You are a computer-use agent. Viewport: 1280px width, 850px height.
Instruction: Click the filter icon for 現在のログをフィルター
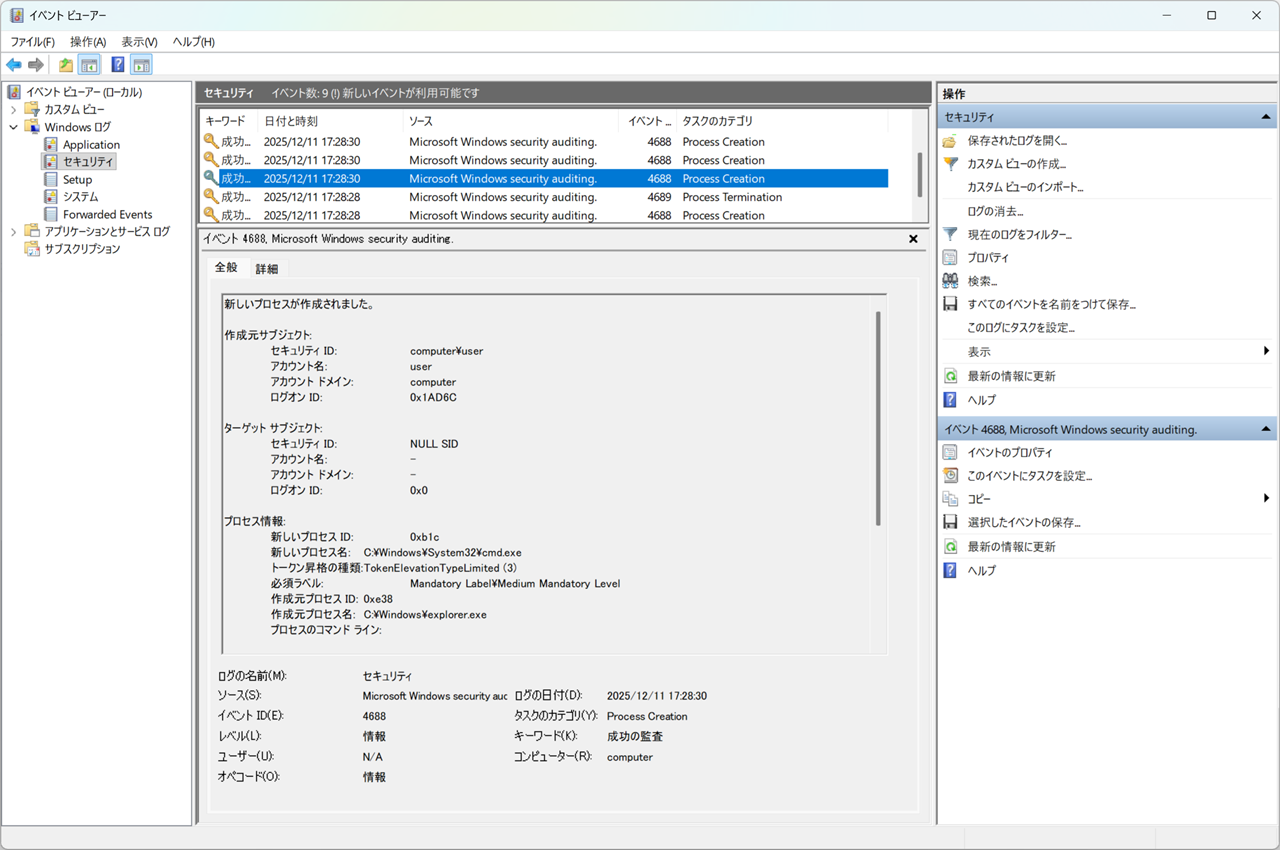coord(950,234)
